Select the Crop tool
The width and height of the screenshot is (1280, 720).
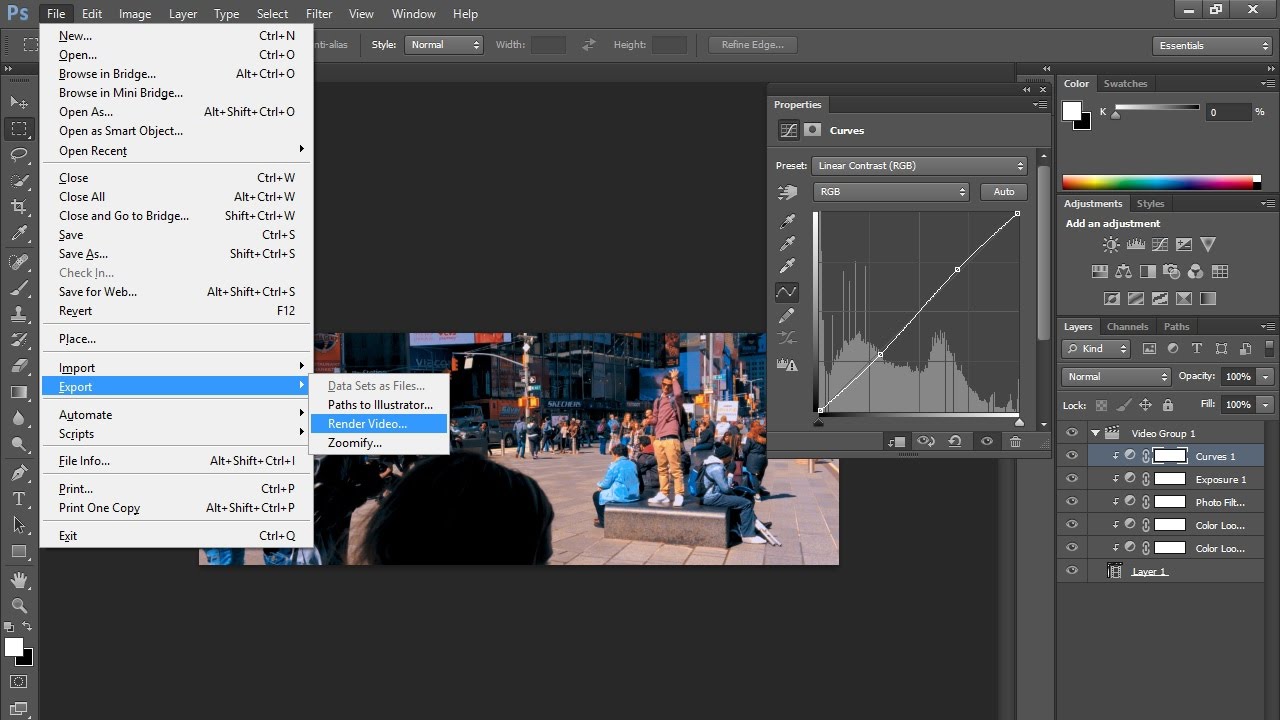tap(19, 207)
